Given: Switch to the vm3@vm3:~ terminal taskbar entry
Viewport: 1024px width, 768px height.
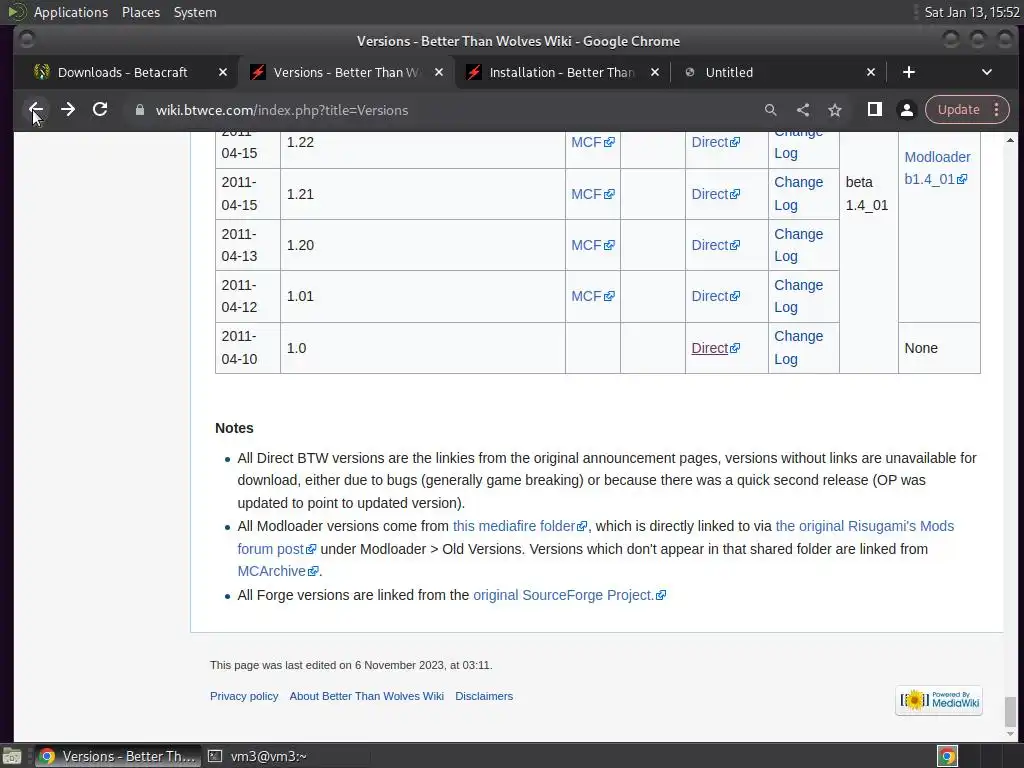Looking at the screenshot, I should [258, 756].
